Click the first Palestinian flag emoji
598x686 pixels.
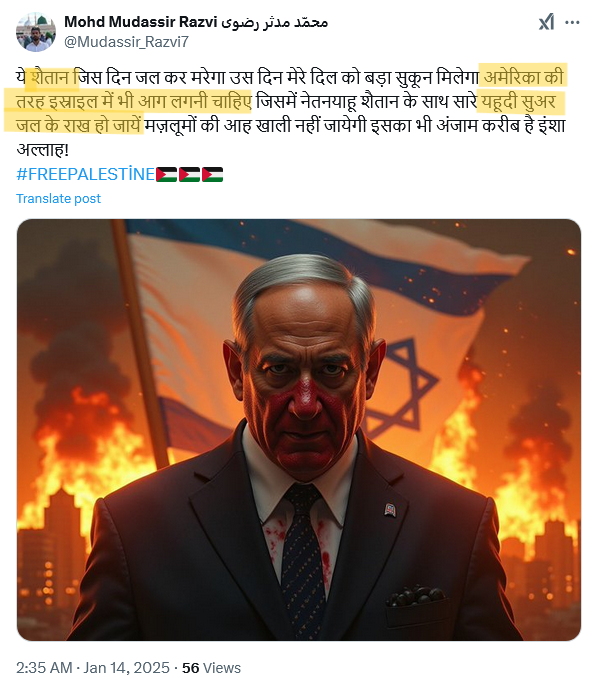click(167, 174)
